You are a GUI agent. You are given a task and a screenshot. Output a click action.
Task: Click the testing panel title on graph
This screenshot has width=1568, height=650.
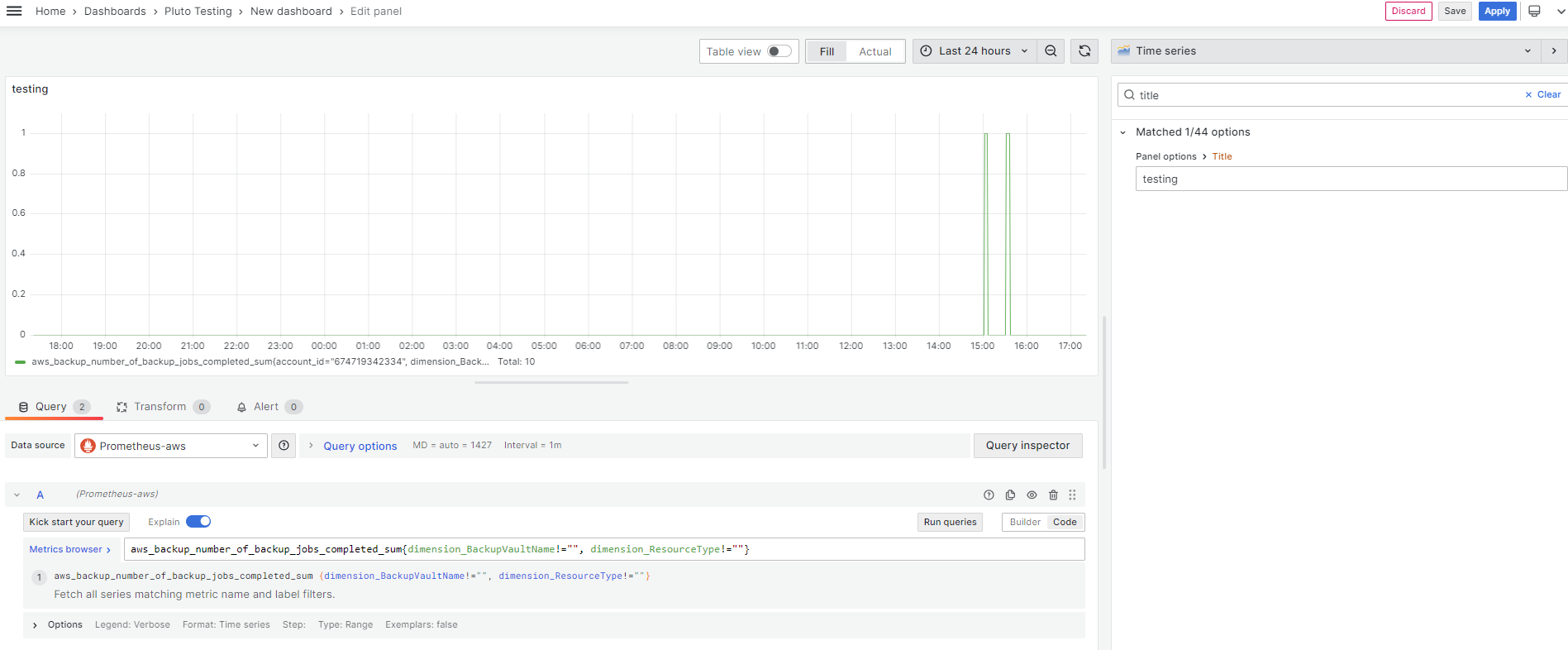(30, 89)
